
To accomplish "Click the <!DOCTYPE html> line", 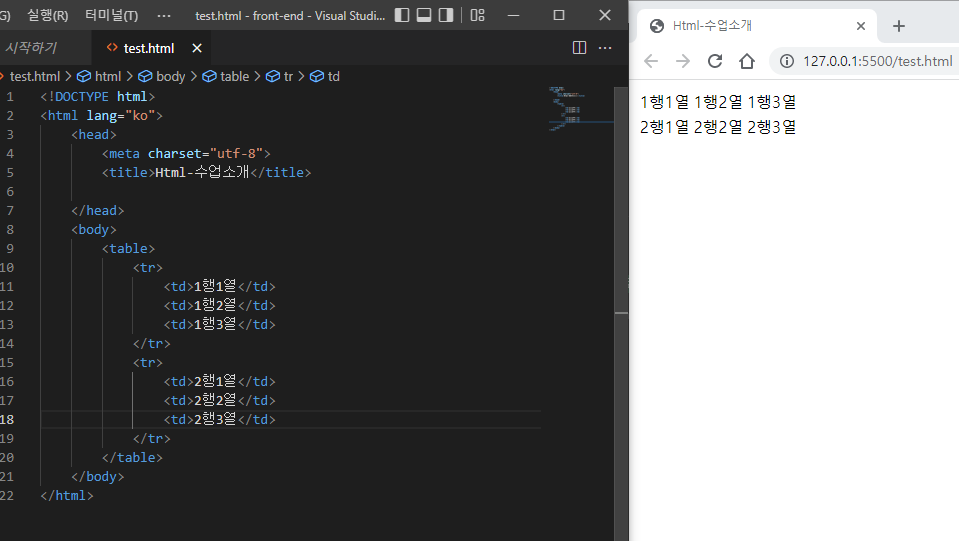I will point(98,97).
